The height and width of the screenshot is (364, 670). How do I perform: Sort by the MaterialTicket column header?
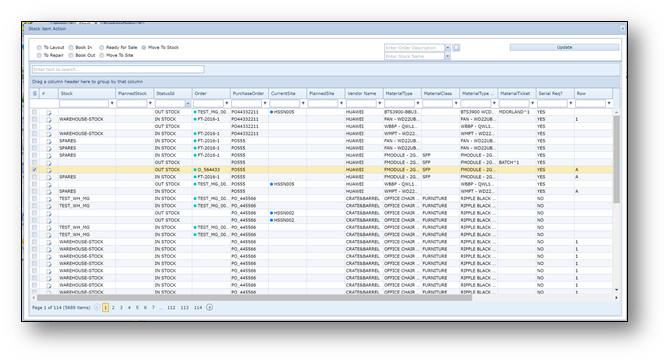[517, 94]
